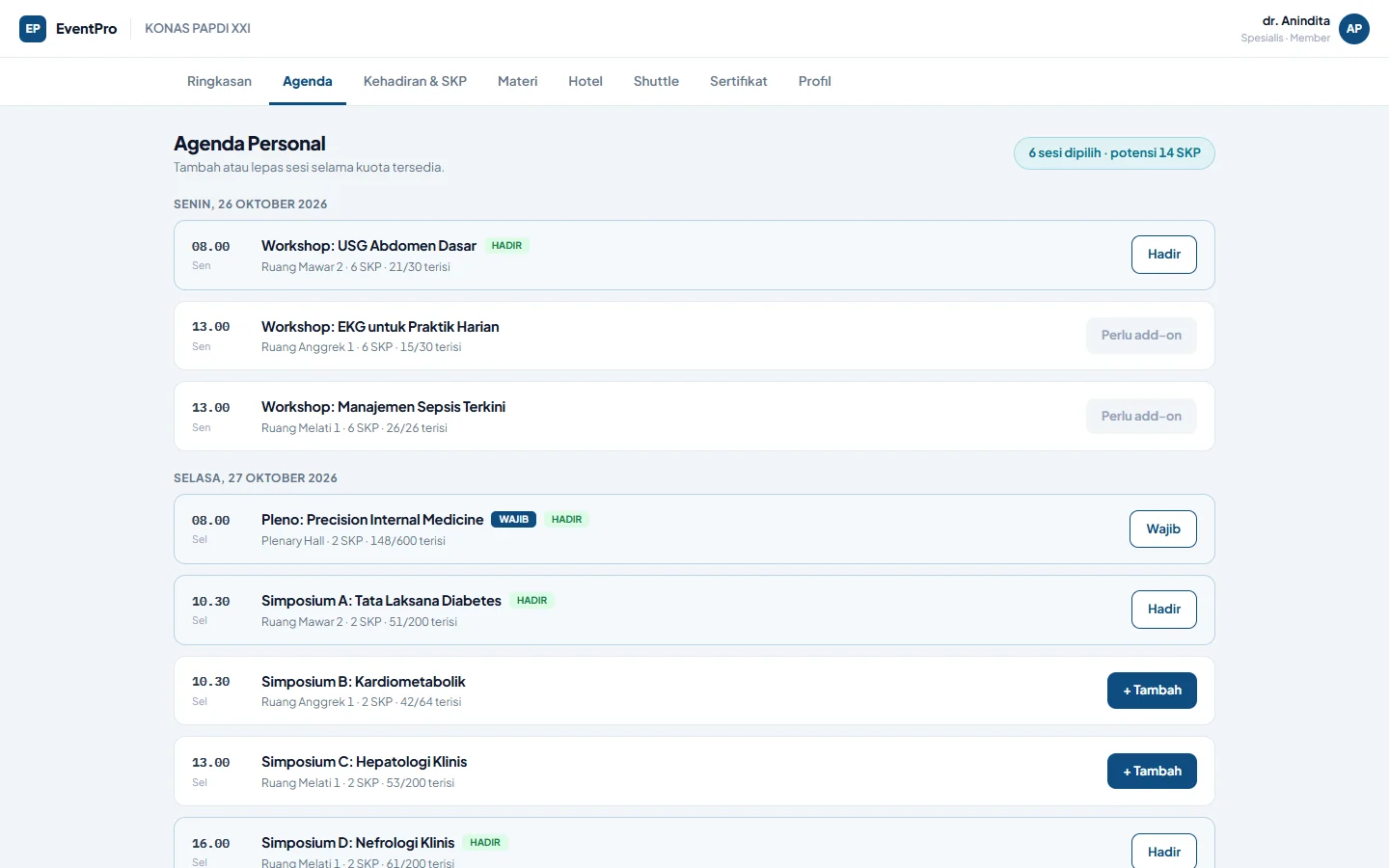Image resolution: width=1389 pixels, height=868 pixels.
Task: Click Ruang Anggrek 1 · 42/64 terisi details
Action: 362,702
